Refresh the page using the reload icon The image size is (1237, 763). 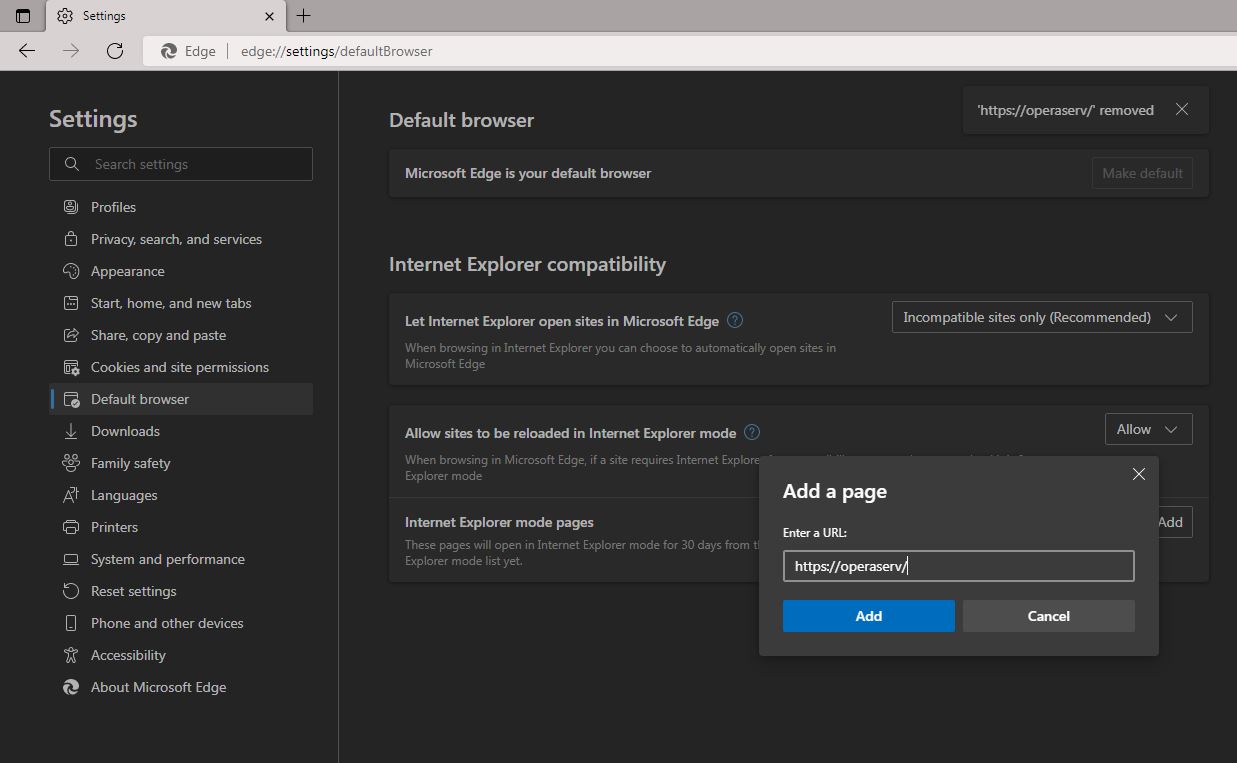115,51
